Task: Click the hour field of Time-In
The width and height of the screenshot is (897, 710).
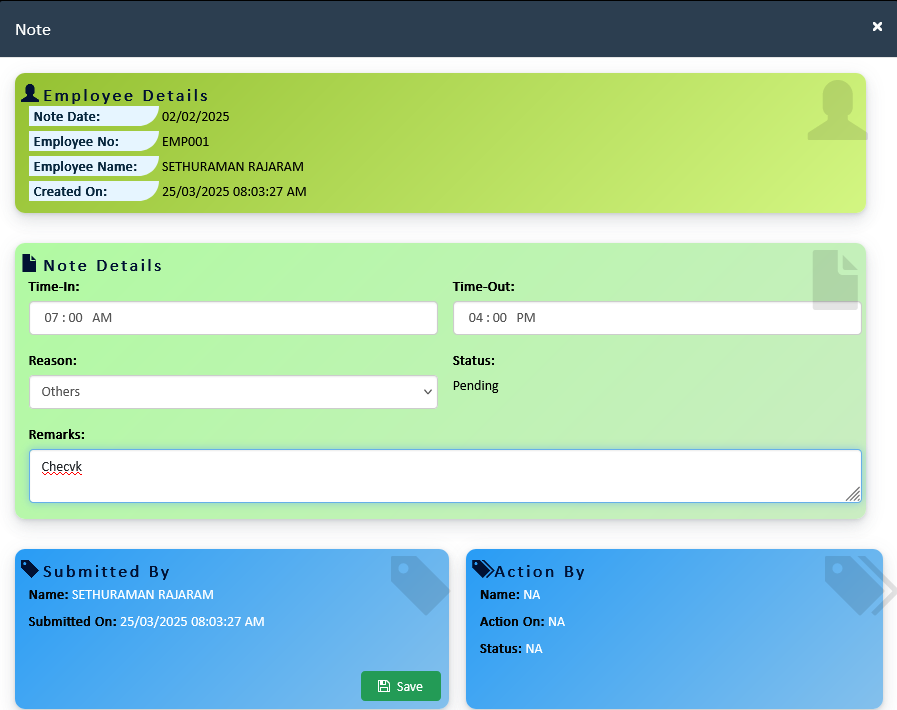Action: (x=51, y=318)
